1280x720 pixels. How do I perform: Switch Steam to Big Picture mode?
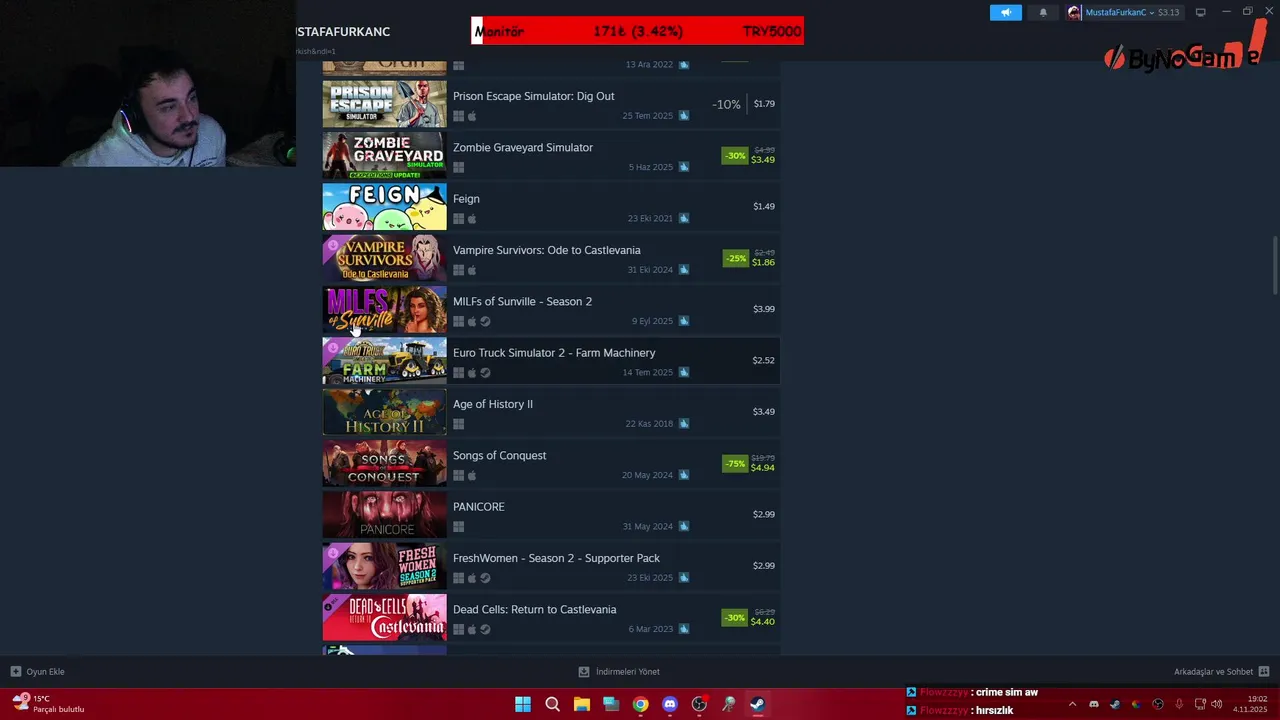[1200, 12]
